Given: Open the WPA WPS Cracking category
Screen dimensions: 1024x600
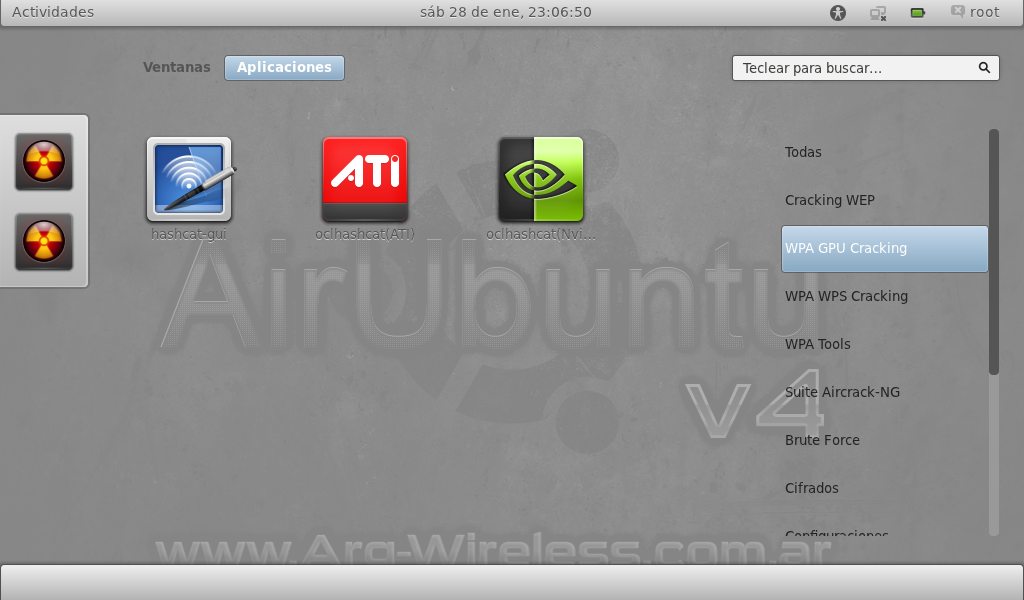Looking at the screenshot, I should (846, 296).
